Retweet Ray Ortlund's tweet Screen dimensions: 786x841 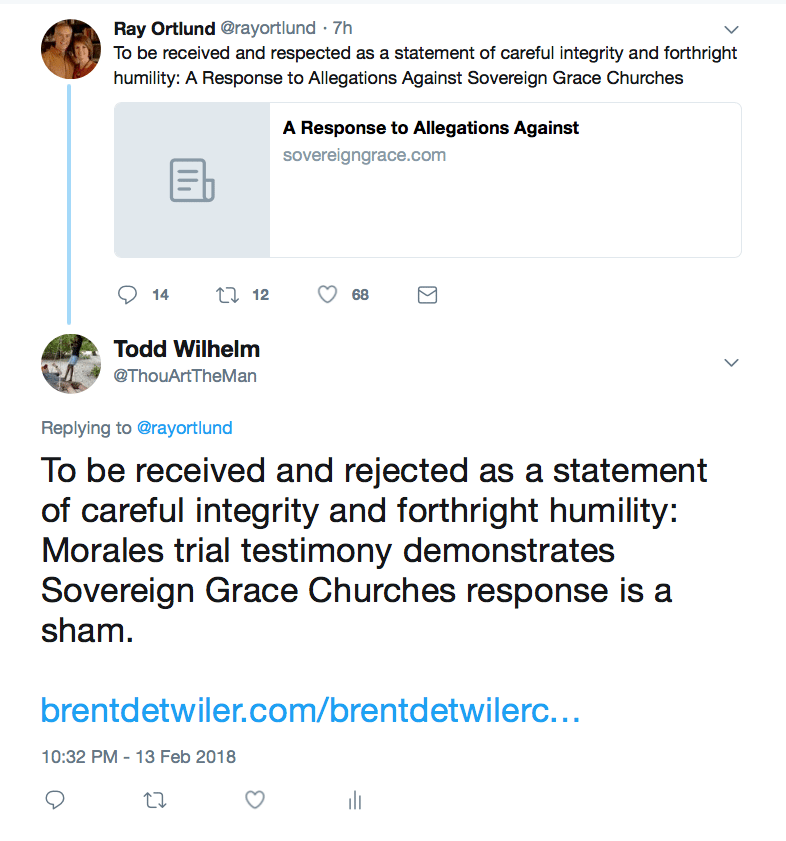(227, 294)
